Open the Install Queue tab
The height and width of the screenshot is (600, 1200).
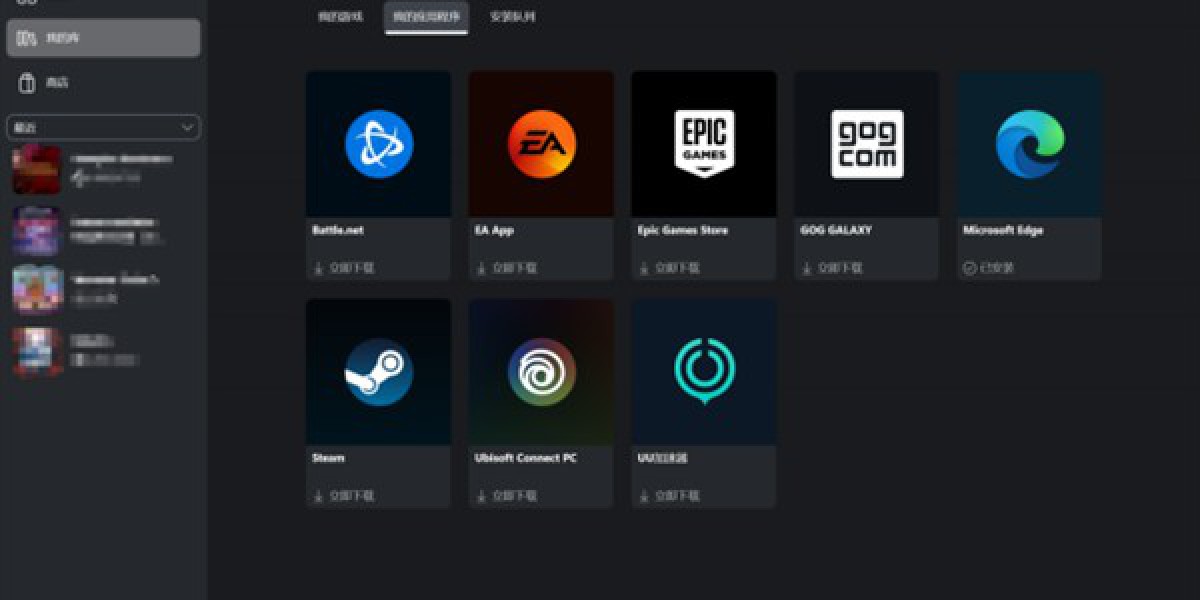tap(513, 16)
